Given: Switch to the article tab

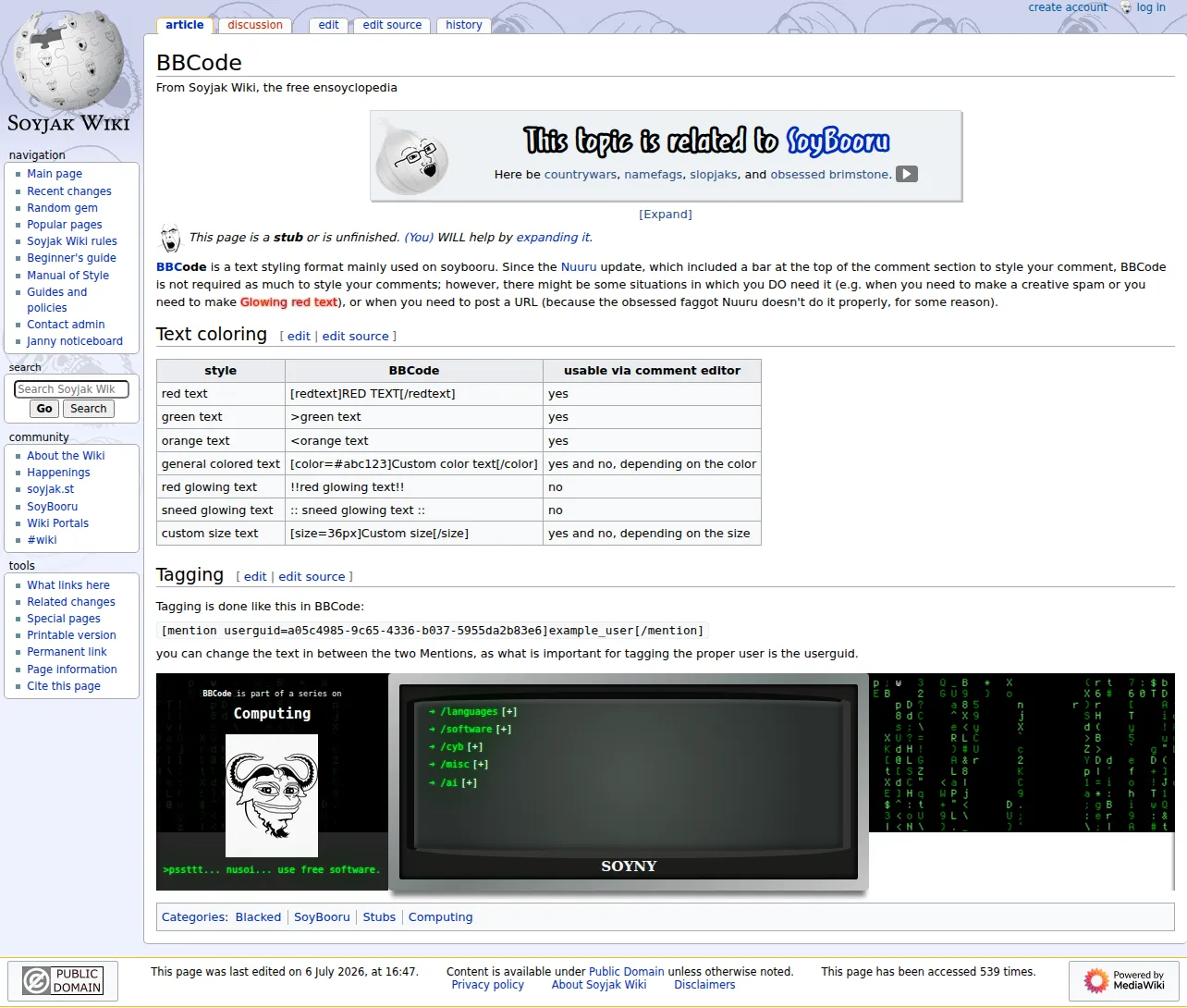Looking at the screenshot, I should click(x=185, y=25).
